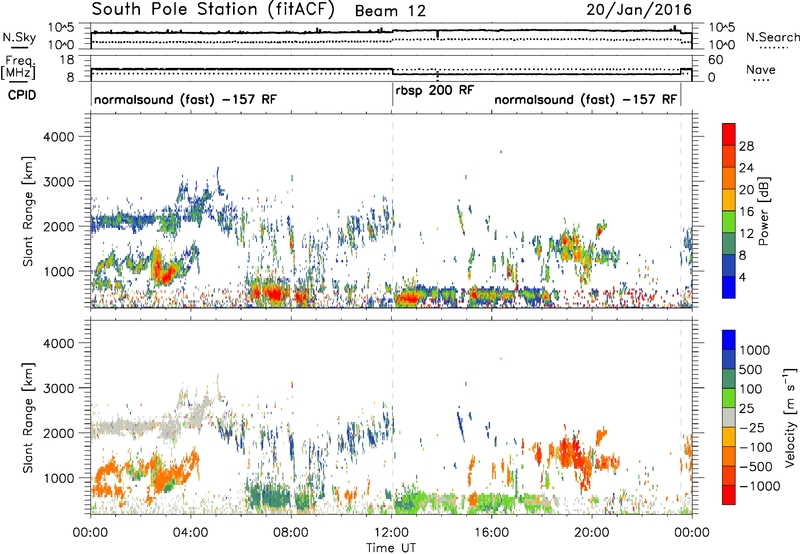Image resolution: width=800 pixels, height=554 pixels.
Task: Click the '10^5' label next to N.Search
Action: tap(721, 27)
